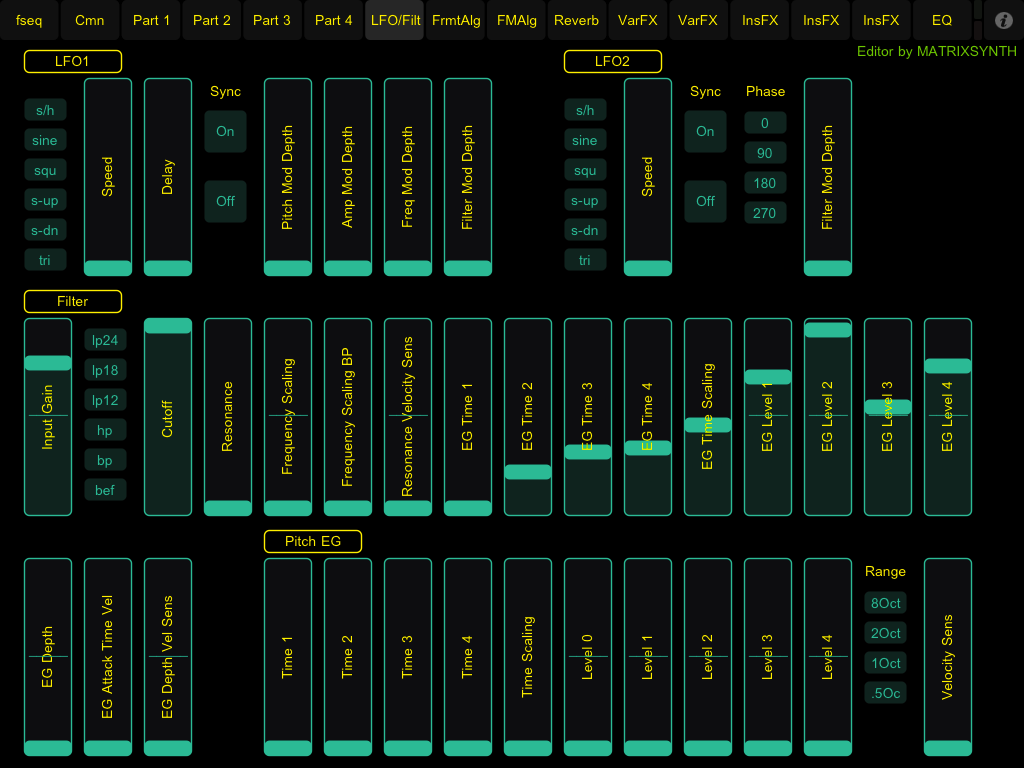Open the info icon in top-right corner
The width and height of the screenshot is (1024, 768).
click(x=1003, y=20)
